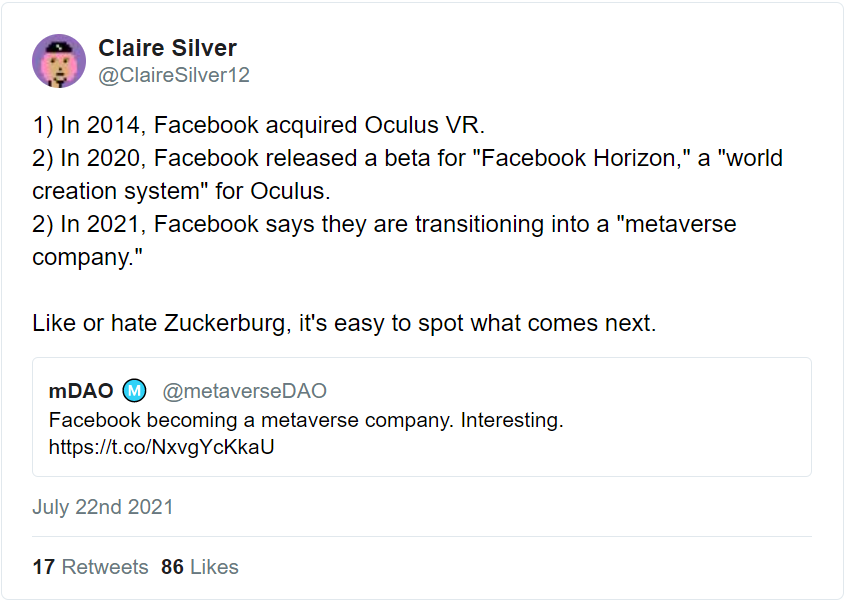Click the word company." in tweet
851x607 pixels.
click(87, 257)
